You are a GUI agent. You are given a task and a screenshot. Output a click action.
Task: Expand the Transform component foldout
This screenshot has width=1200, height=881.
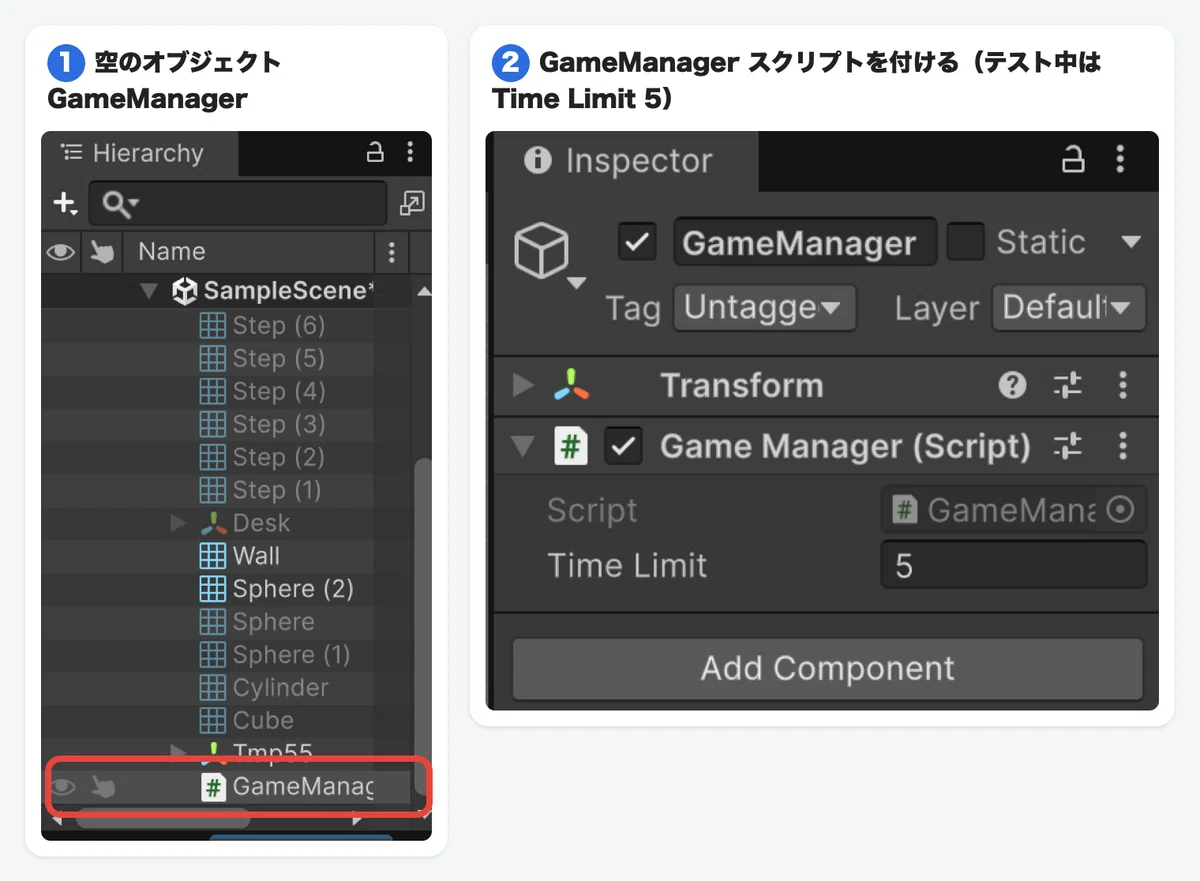523,385
